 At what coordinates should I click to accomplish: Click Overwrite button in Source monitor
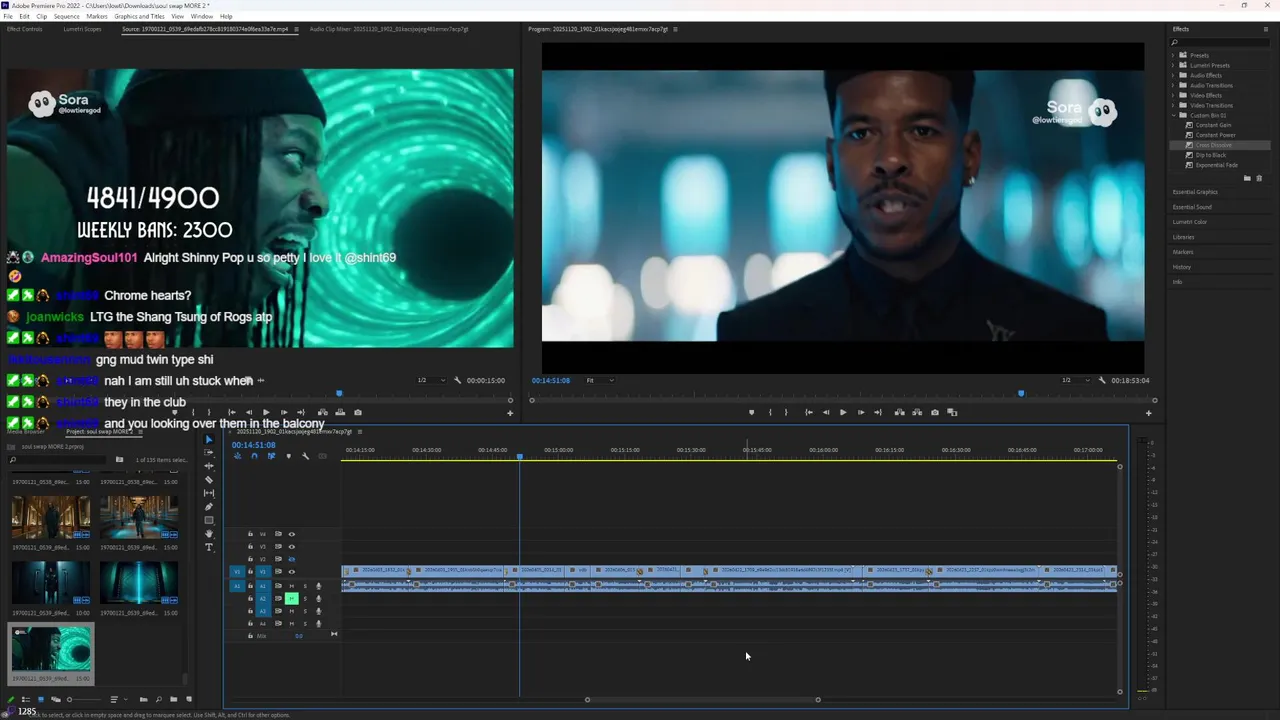tap(340, 412)
